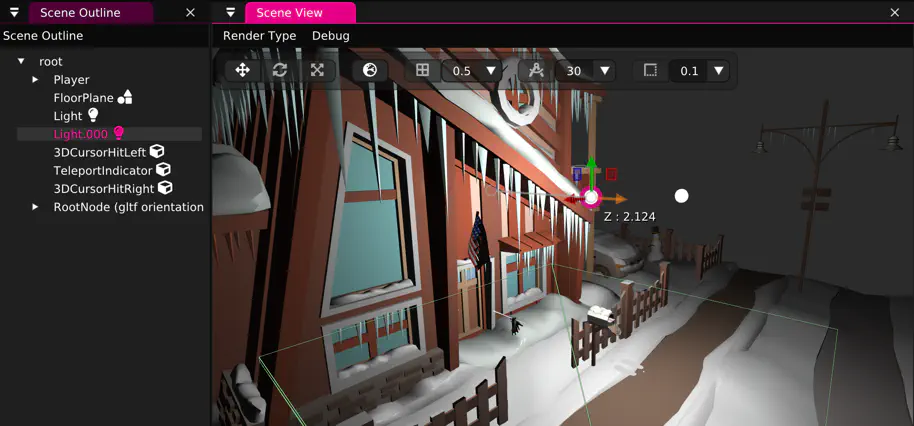Collapse the root tree node
The height and width of the screenshot is (426, 914).
(21, 62)
